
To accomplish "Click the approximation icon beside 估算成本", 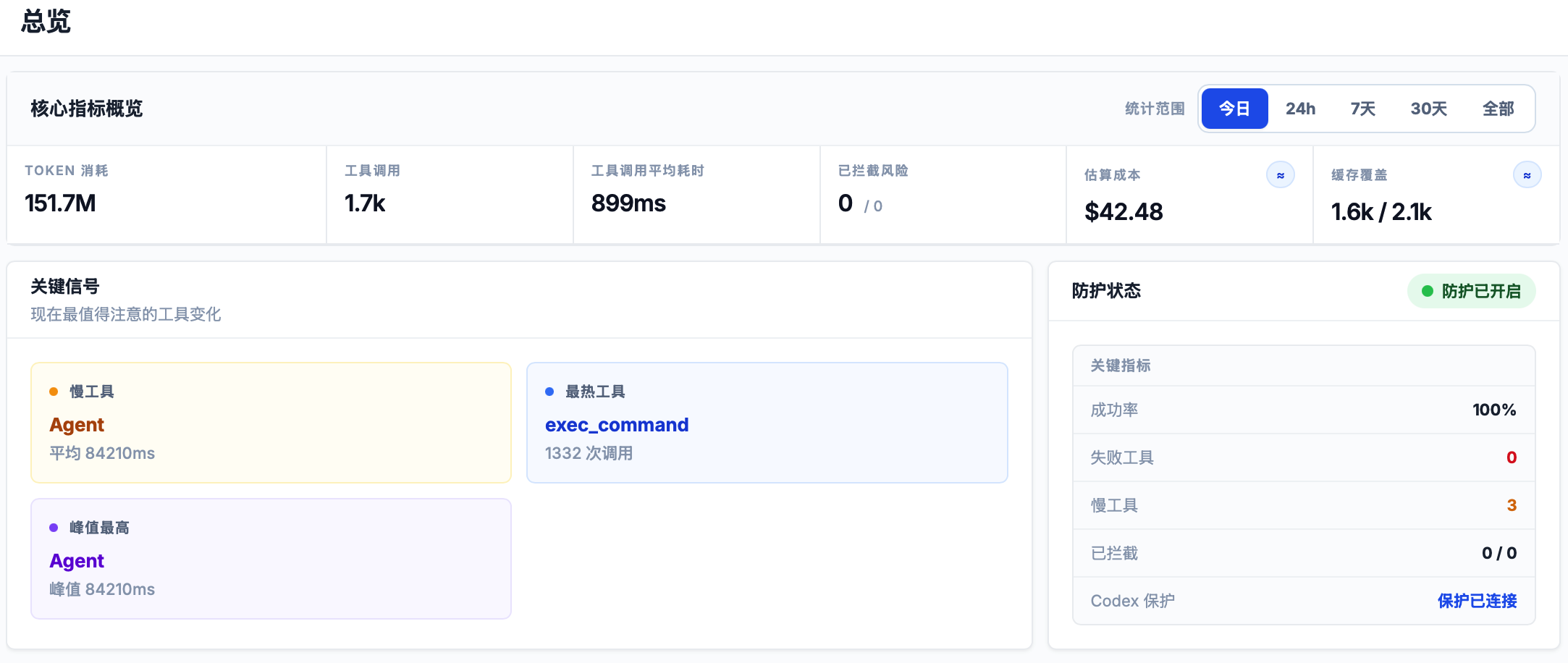I will click(x=1280, y=175).
